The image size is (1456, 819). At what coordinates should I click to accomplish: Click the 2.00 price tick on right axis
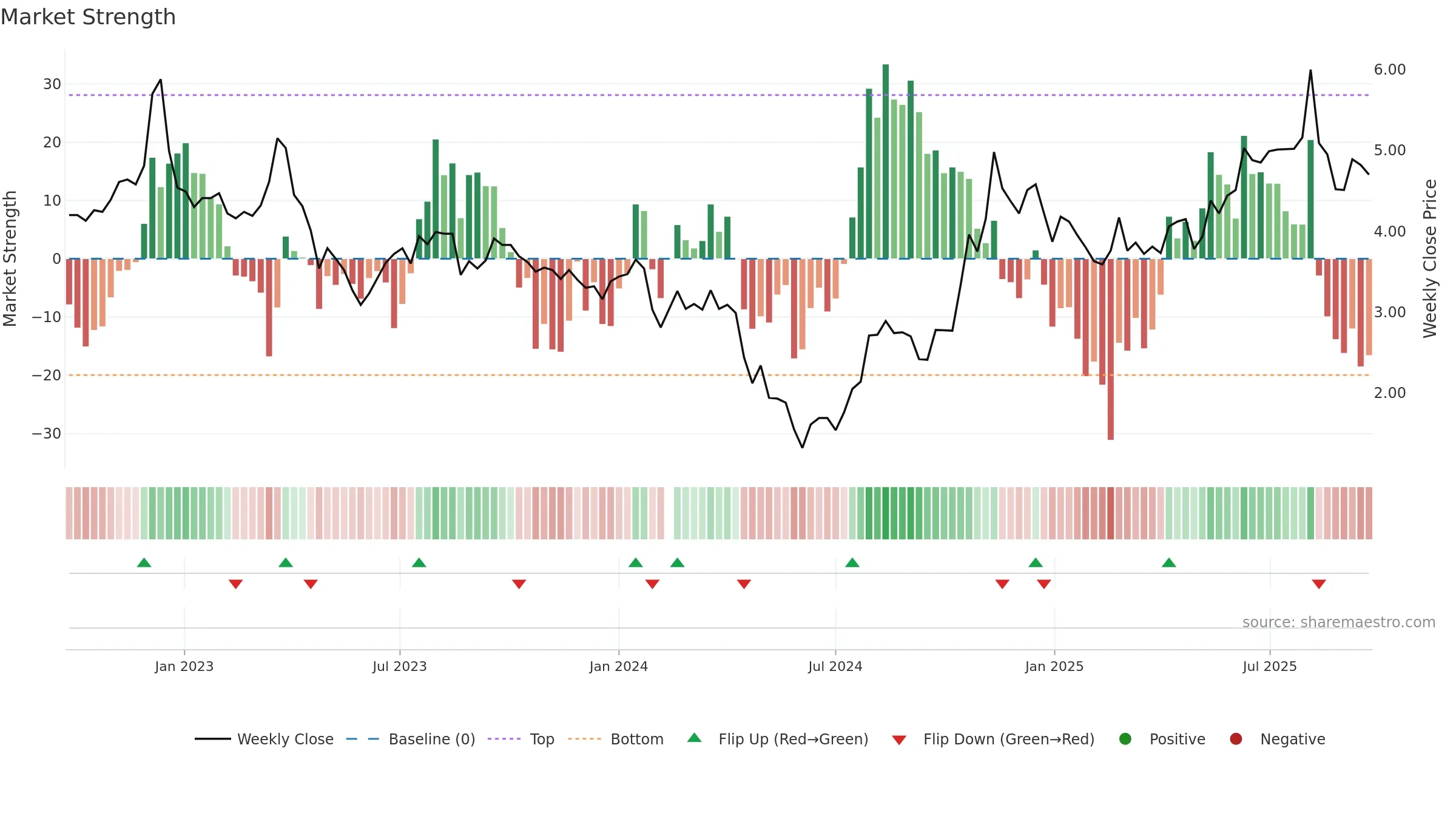[1390, 393]
